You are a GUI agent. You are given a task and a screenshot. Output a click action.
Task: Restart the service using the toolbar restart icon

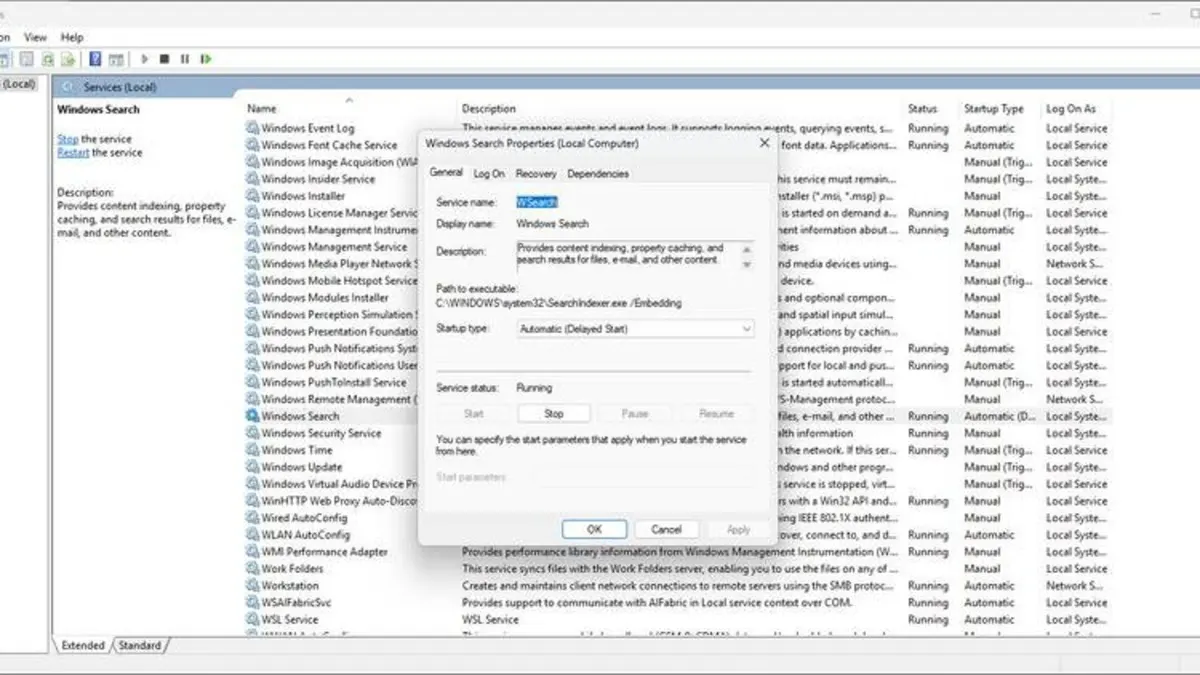click(205, 58)
